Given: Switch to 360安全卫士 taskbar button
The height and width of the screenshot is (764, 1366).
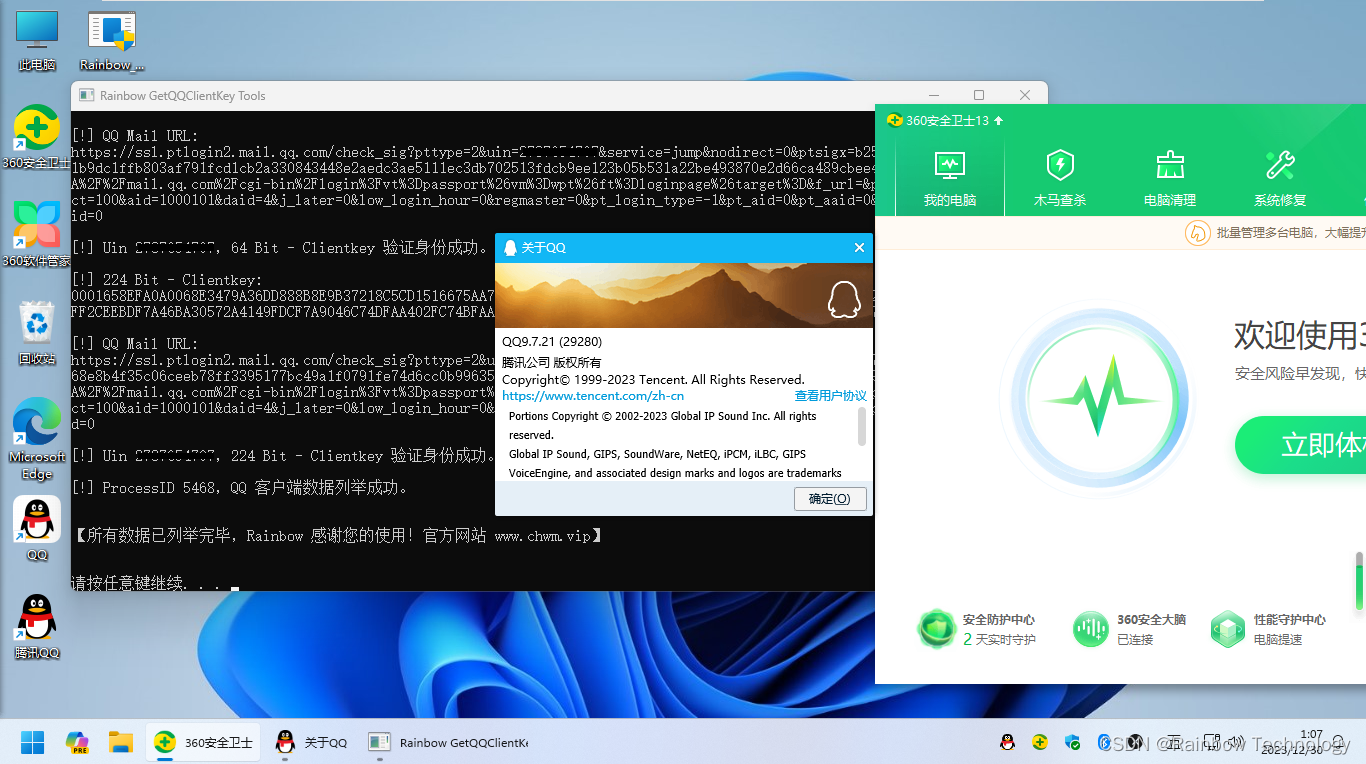Looking at the screenshot, I should pyautogui.click(x=203, y=742).
